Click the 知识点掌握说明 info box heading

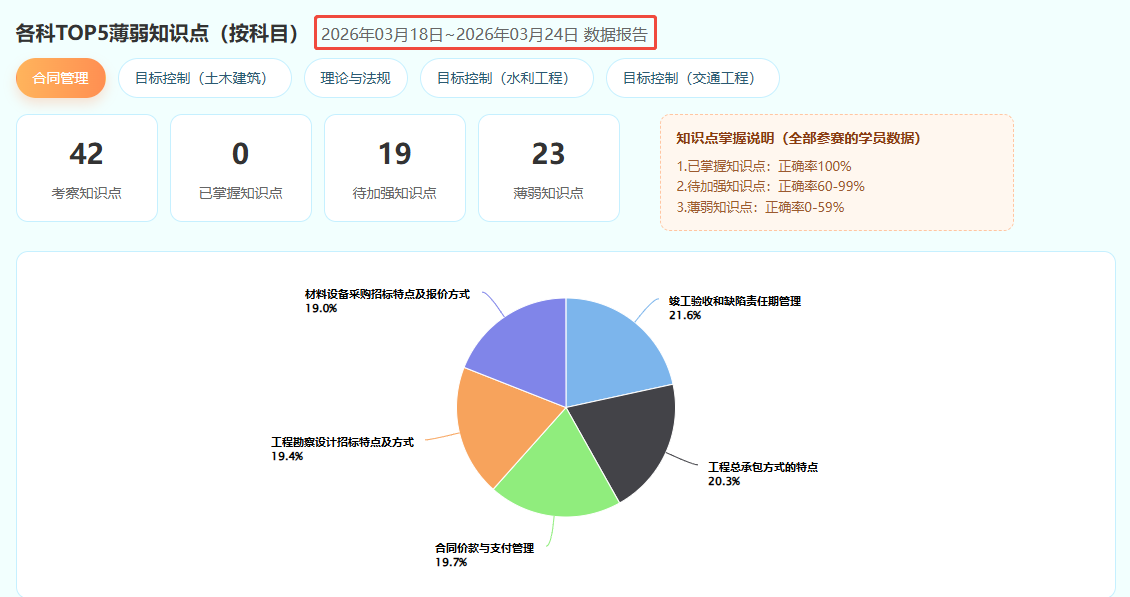click(798, 138)
